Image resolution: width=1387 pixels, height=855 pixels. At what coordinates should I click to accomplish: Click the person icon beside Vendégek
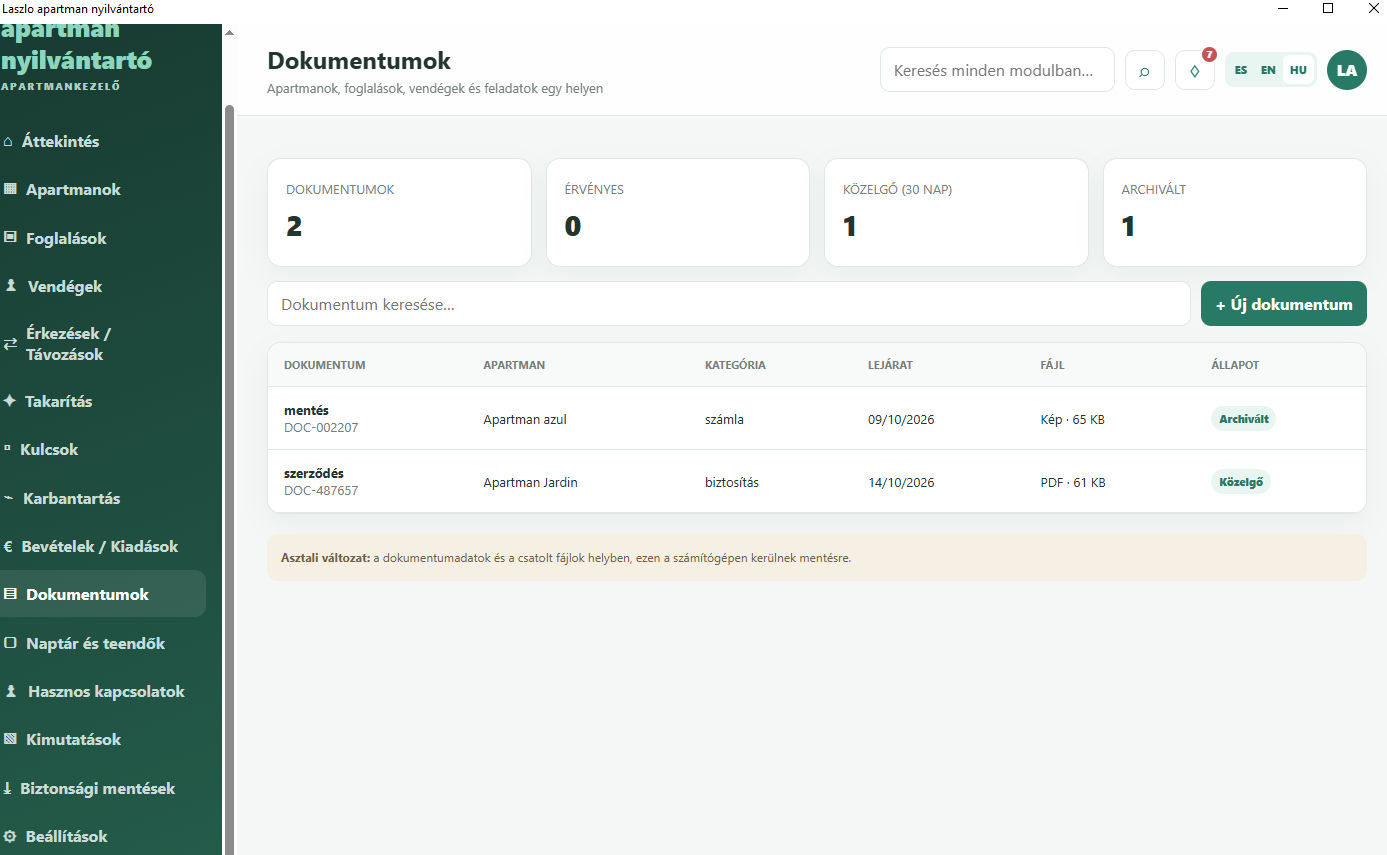coord(11,286)
